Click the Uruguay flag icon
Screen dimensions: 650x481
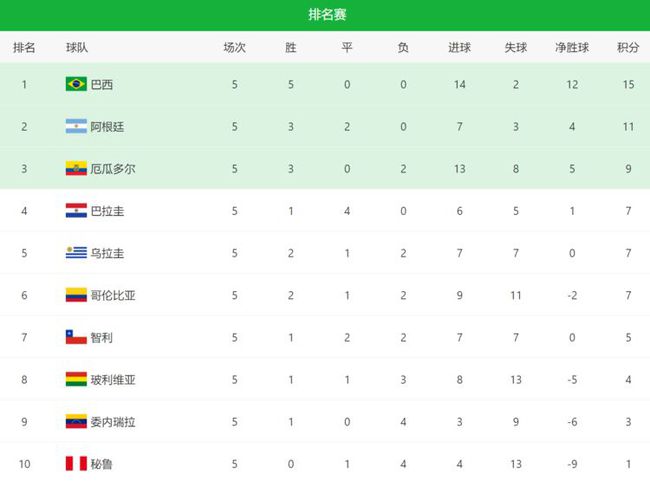click(x=75, y=253)
